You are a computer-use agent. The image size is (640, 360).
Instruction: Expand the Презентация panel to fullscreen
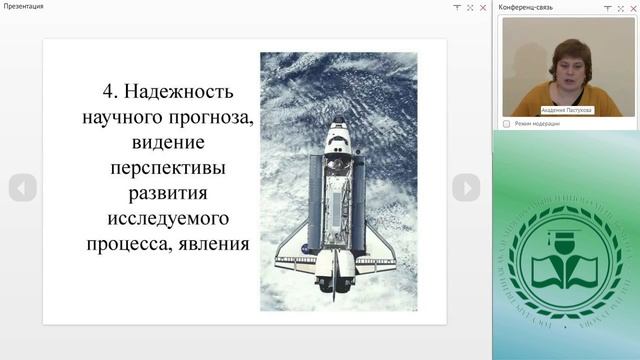tap(470, 8)
